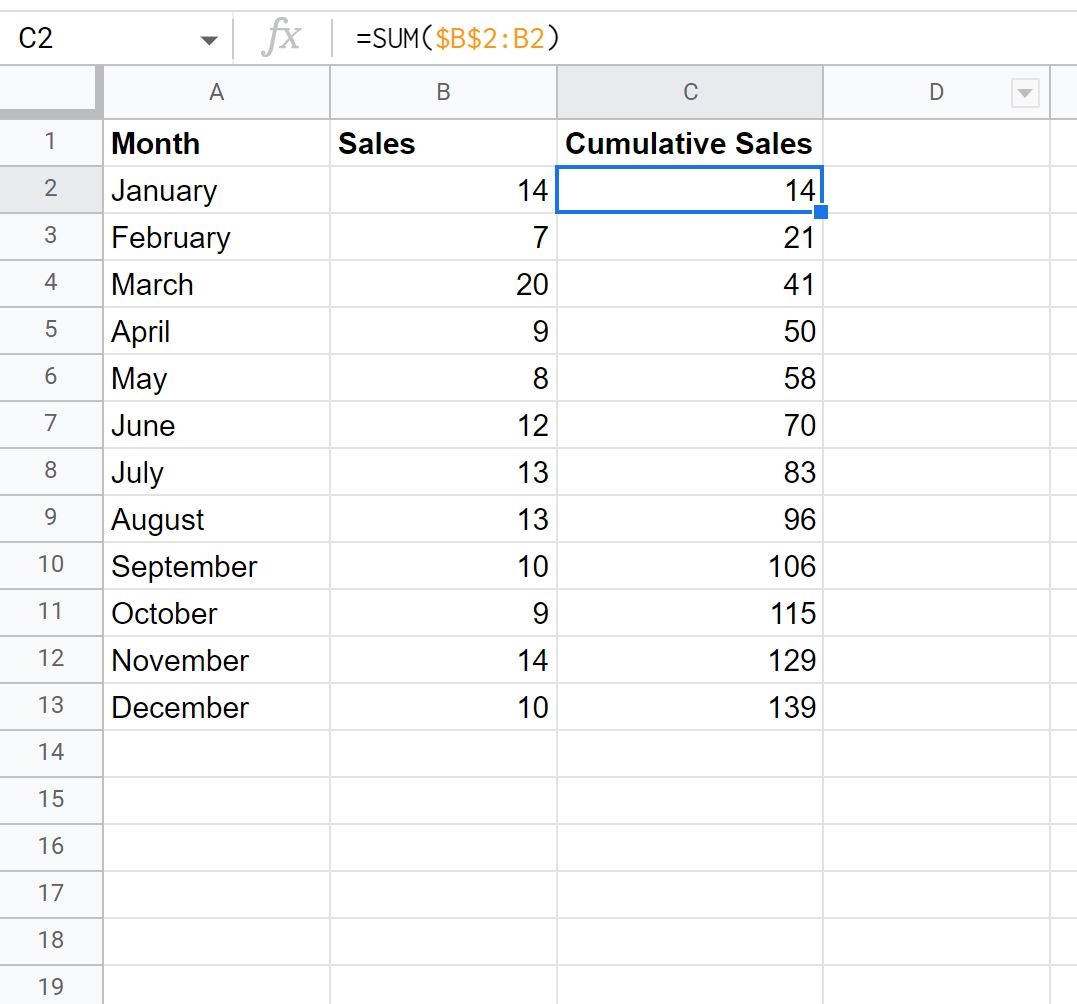This screenshot has height=1004, width=1077.
Task: Click the blue fill handle on cell C2
Action: click(821, 212)
